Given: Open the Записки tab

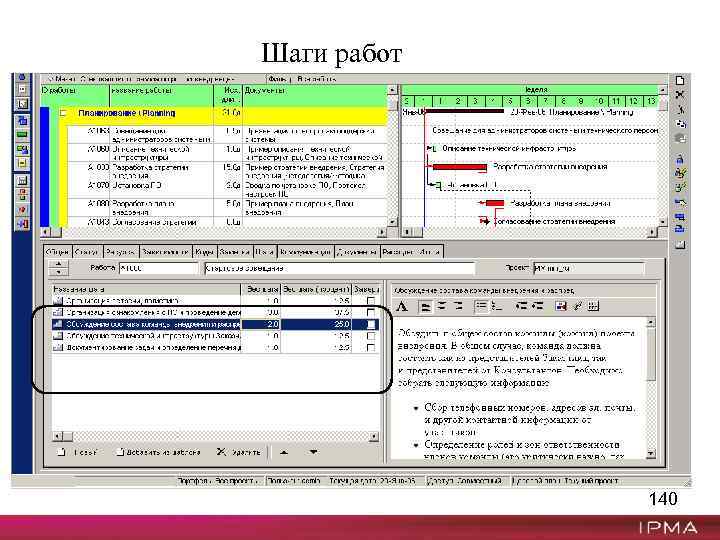Looking at the screenshot, I should coord(234,252).
